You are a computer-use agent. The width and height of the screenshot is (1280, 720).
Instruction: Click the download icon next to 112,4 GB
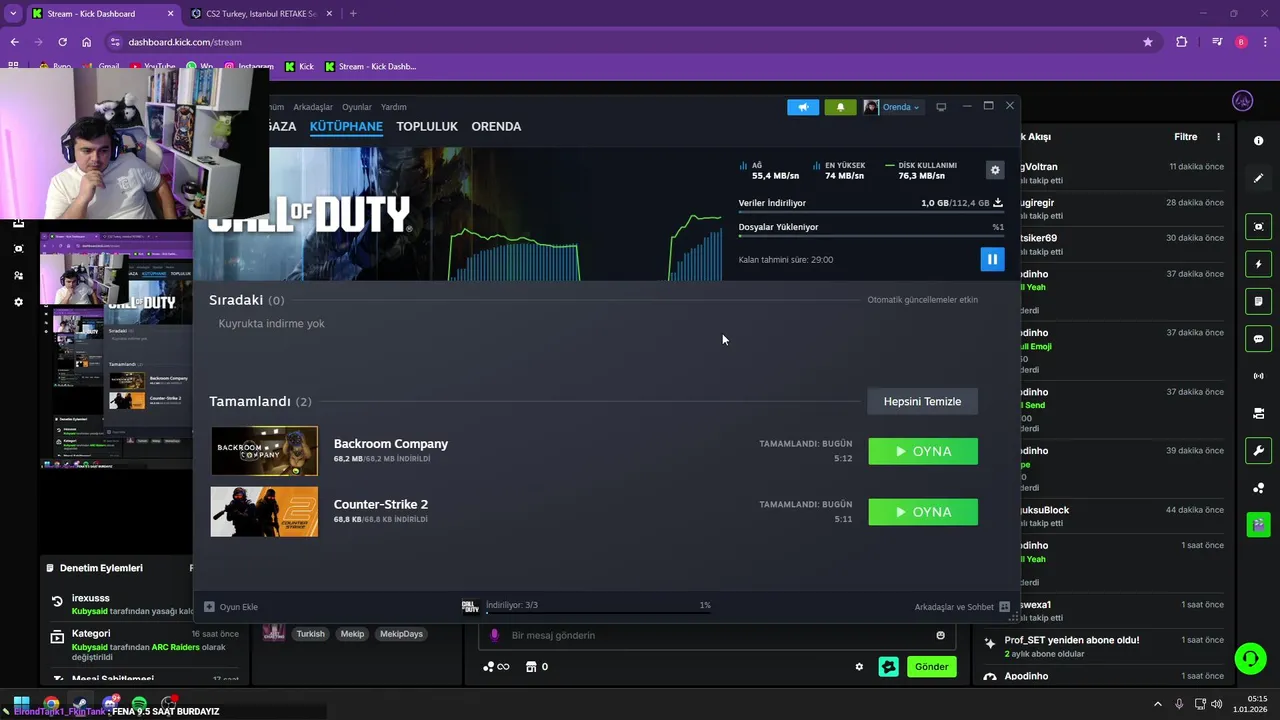click(x=997, y=203)
